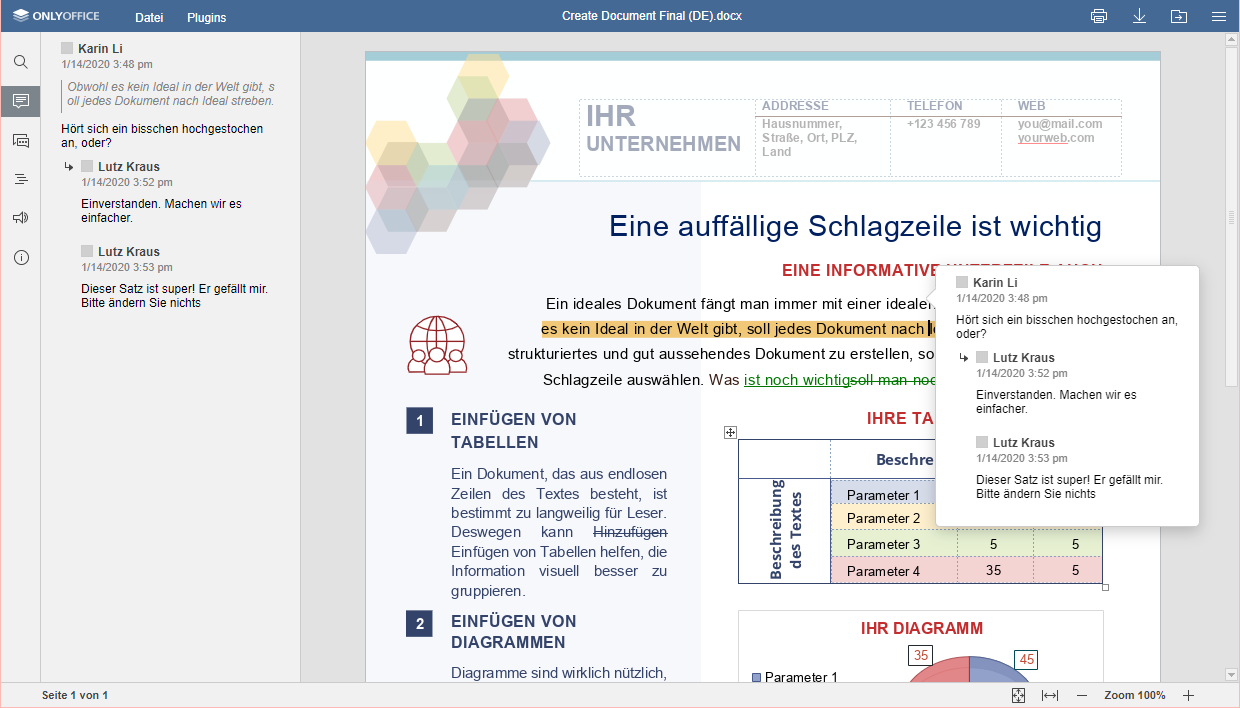
Task: Print the document via printer icon
Action: [x=1099, y=16]
